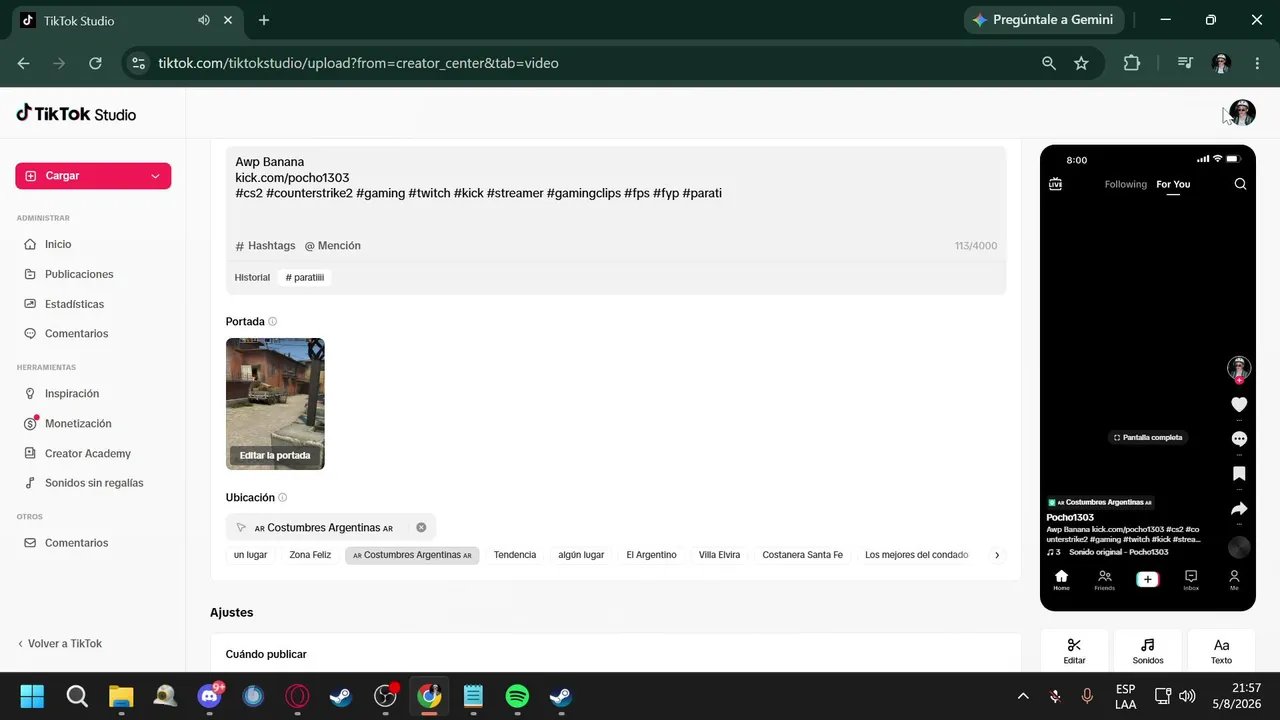The height and width of the screenshot is (720, 1280).
Task: Choose the 'algún lugar' location chip
Action: point(581,555)
